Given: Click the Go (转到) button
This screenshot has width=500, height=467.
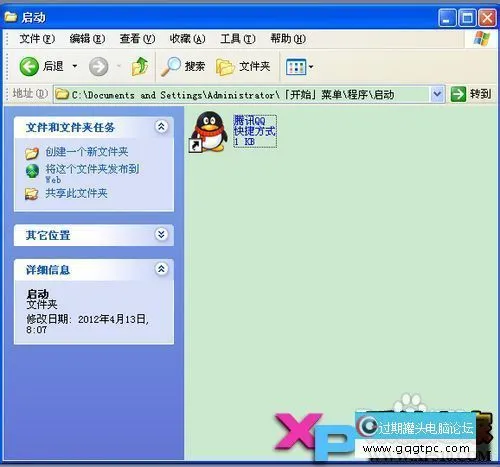Looking at the screenshot, I should (x=471, y=94).
